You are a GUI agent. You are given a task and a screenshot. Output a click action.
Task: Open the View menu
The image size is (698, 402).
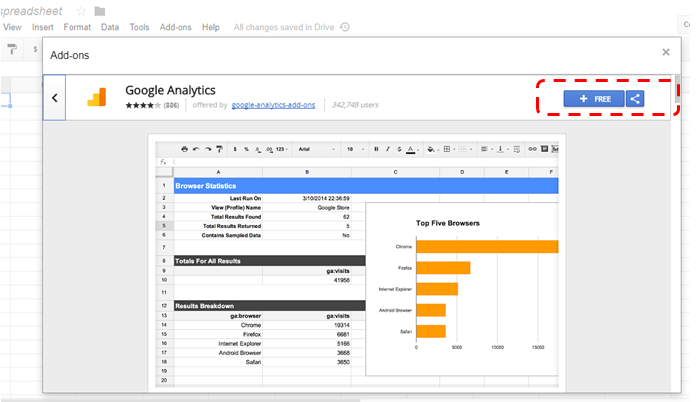[12, 27]
